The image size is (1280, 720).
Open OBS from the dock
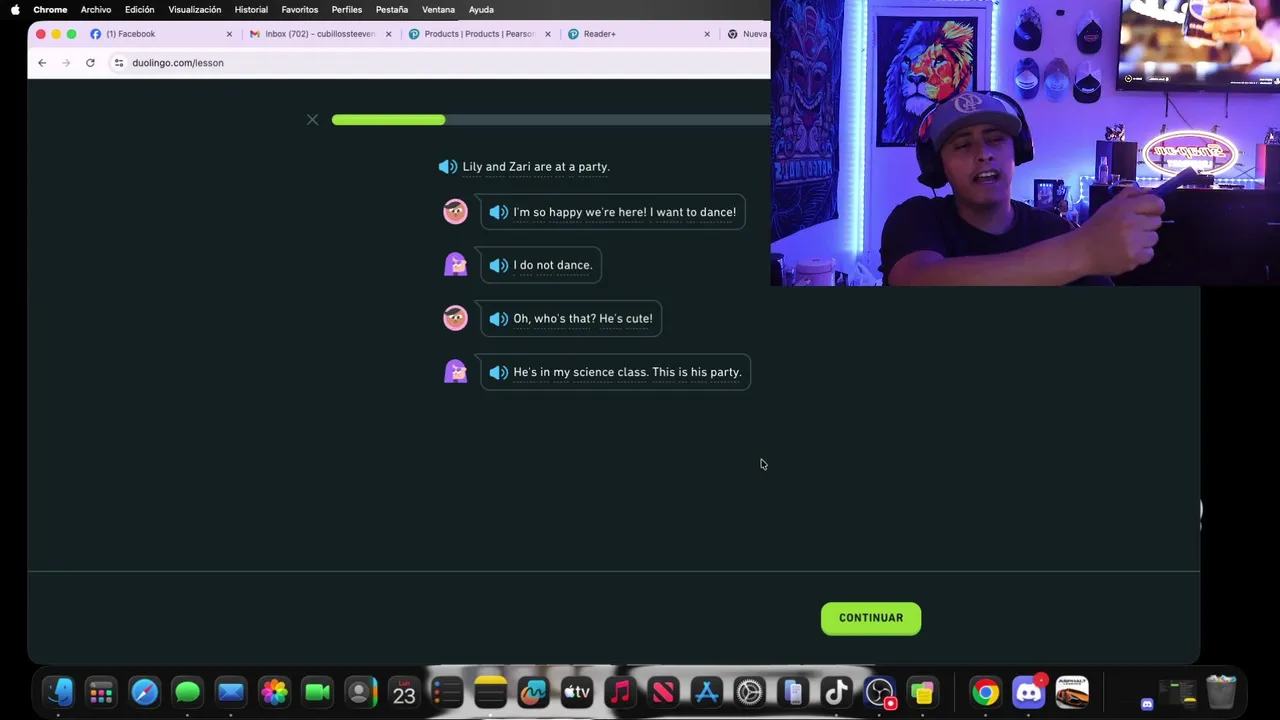[879, 692]
